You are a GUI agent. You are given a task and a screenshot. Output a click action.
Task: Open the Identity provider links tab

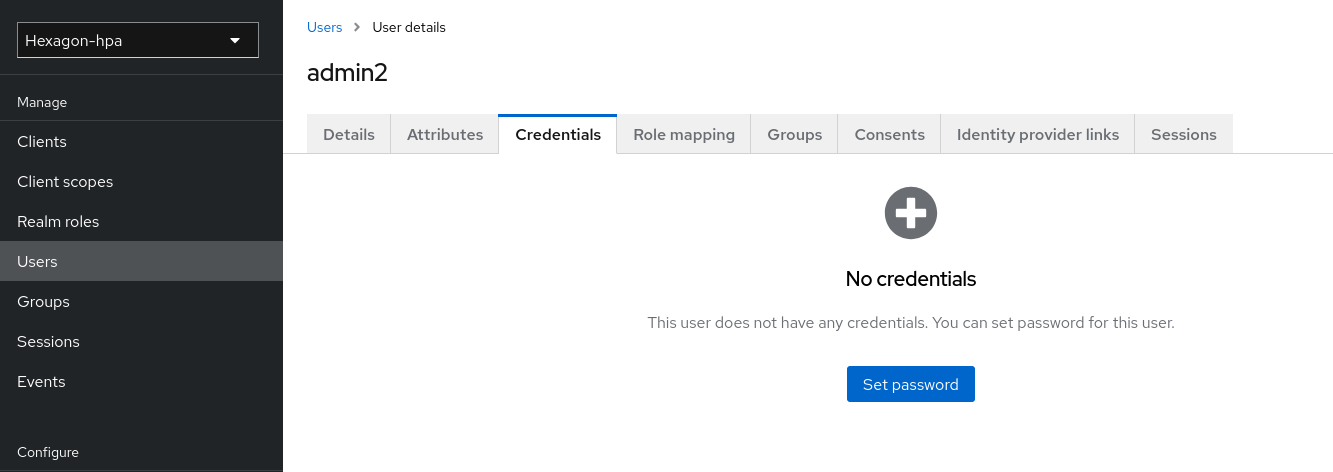click(1038, 134)
